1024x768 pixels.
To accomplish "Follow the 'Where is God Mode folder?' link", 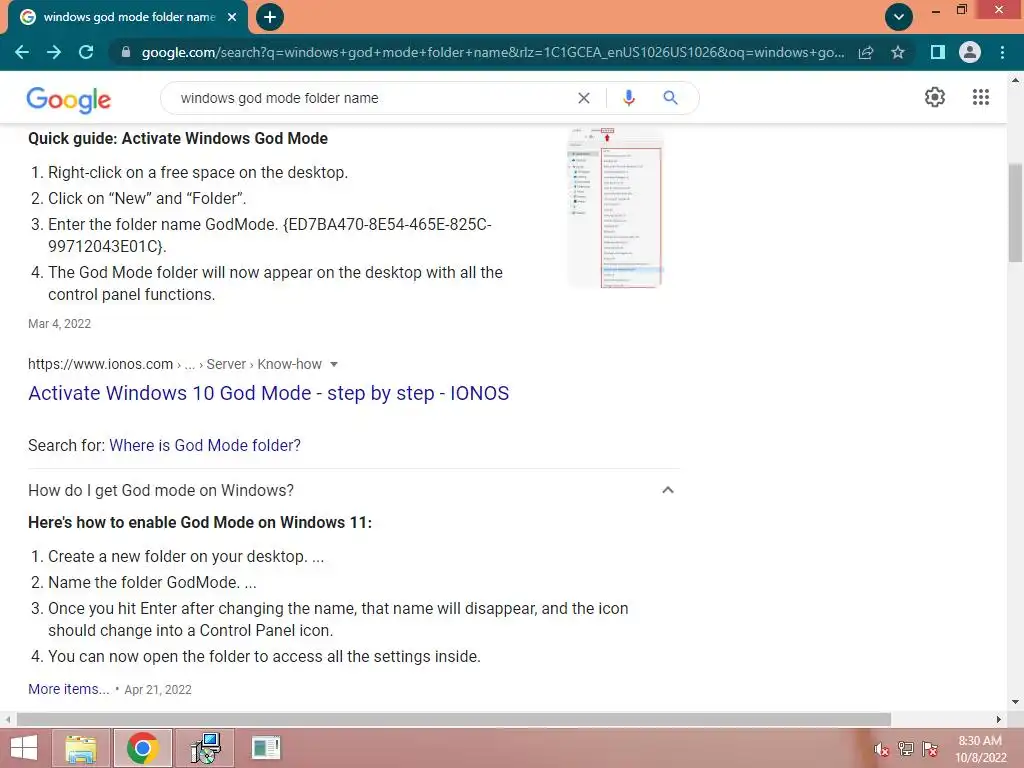I will 205,445.
